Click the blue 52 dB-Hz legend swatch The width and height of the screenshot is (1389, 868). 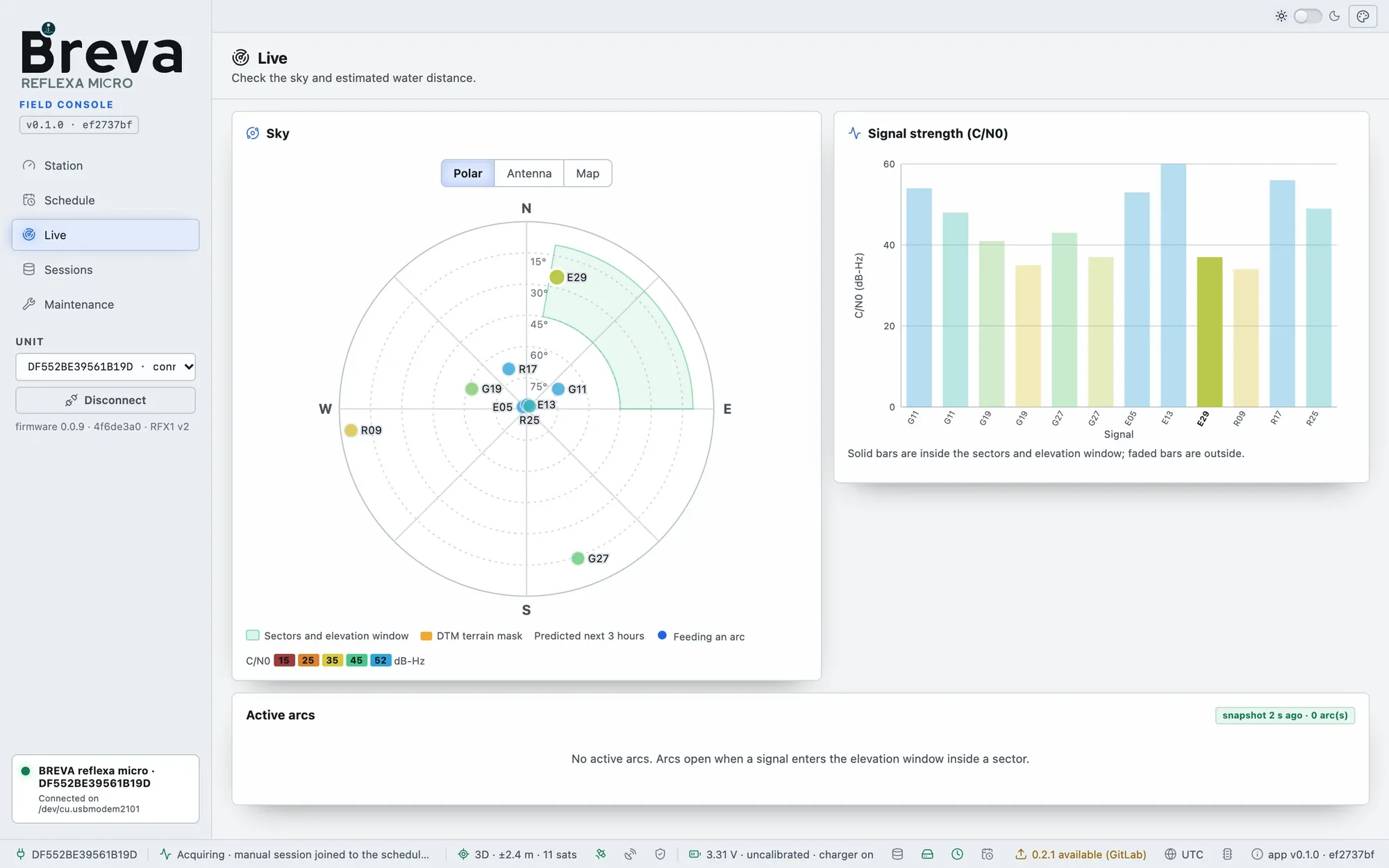click(381, 660)
